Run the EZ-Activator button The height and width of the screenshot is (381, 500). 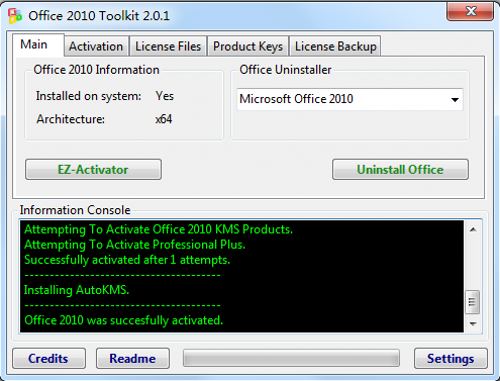pos(93,169)
